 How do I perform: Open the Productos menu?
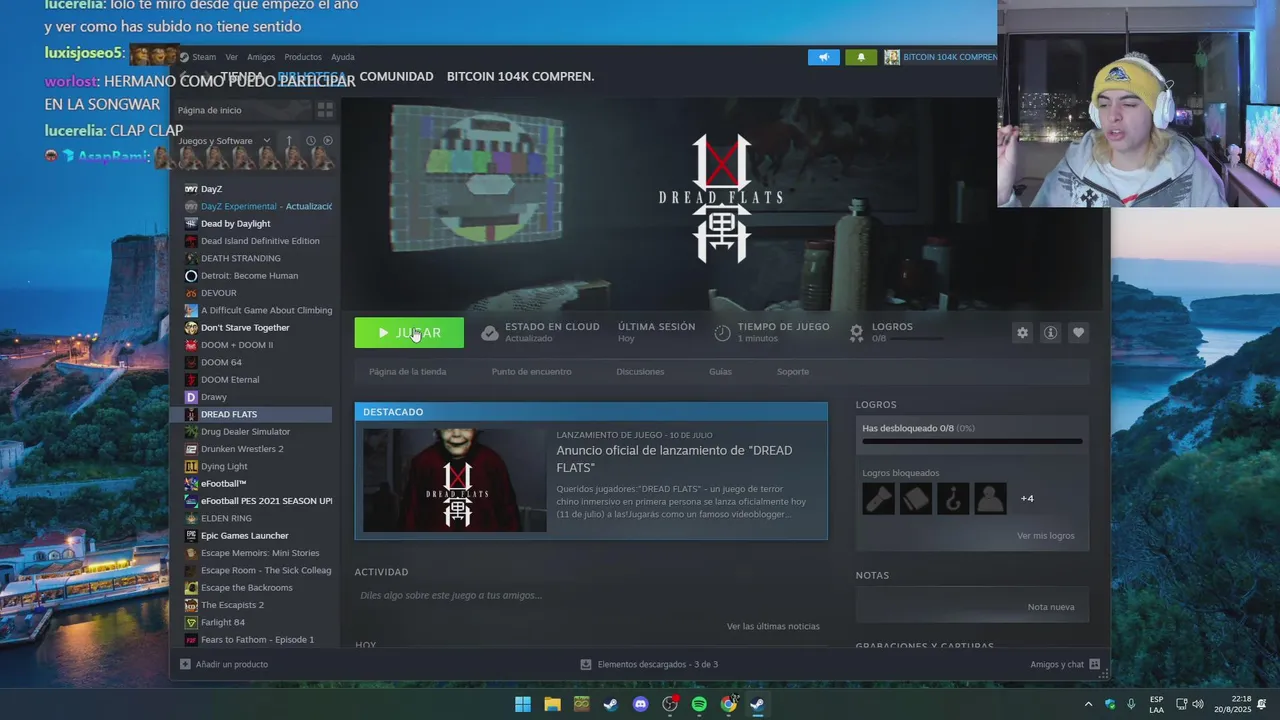[303, 57]
